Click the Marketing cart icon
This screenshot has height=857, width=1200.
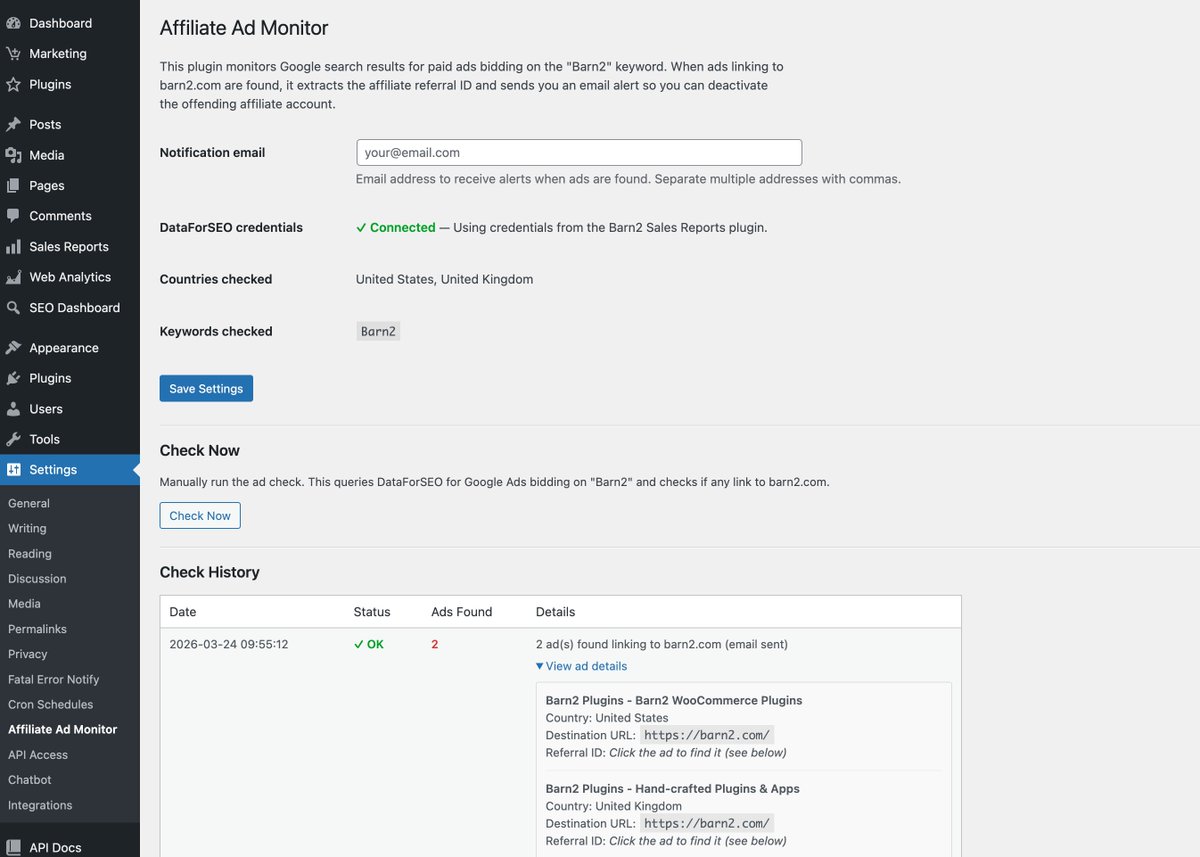click(x=13, y=53)
